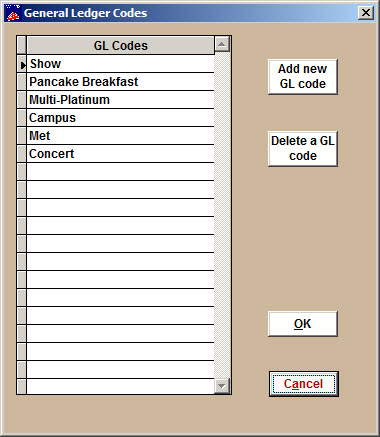Screen dimensions: 380x437
Task: Confirm with the OK button
Action: pyautogui.click(x=303, y=324)
